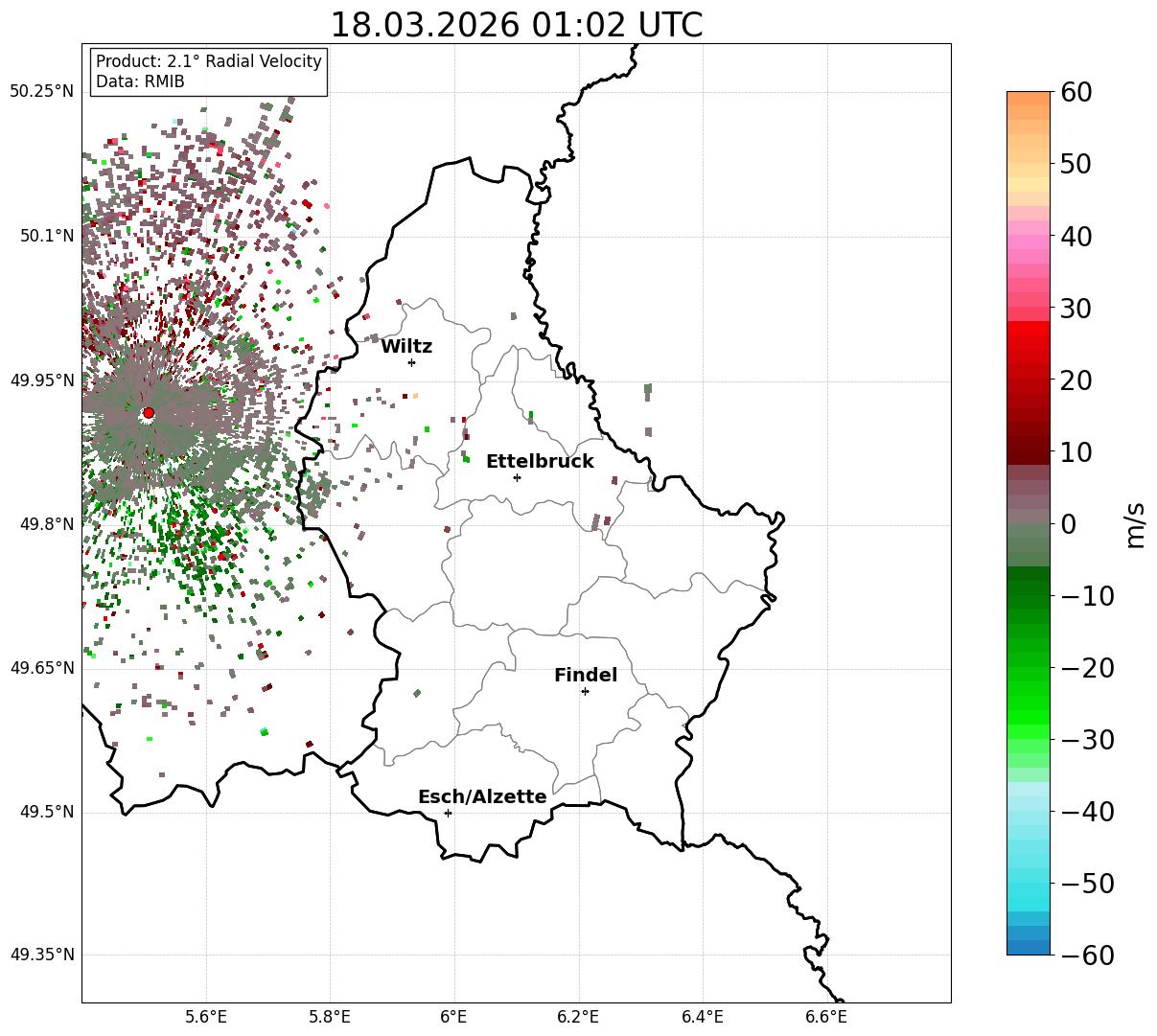
Task: Click the colorbar label 50
Action: pyautogui.click(x=1075, y=164)
